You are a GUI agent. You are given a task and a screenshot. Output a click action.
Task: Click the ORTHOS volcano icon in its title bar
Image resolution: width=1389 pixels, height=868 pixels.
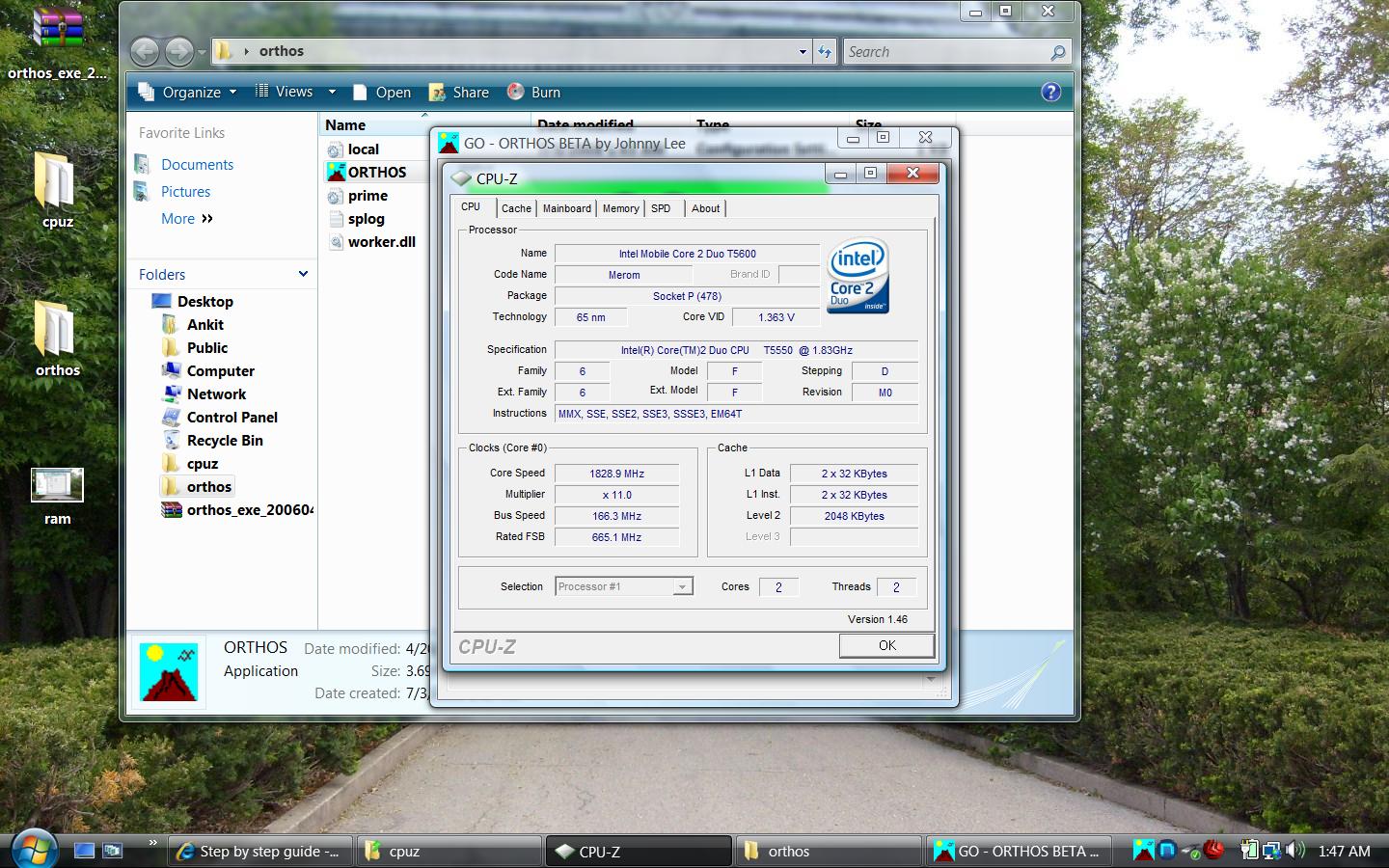[x=449, y=143]
